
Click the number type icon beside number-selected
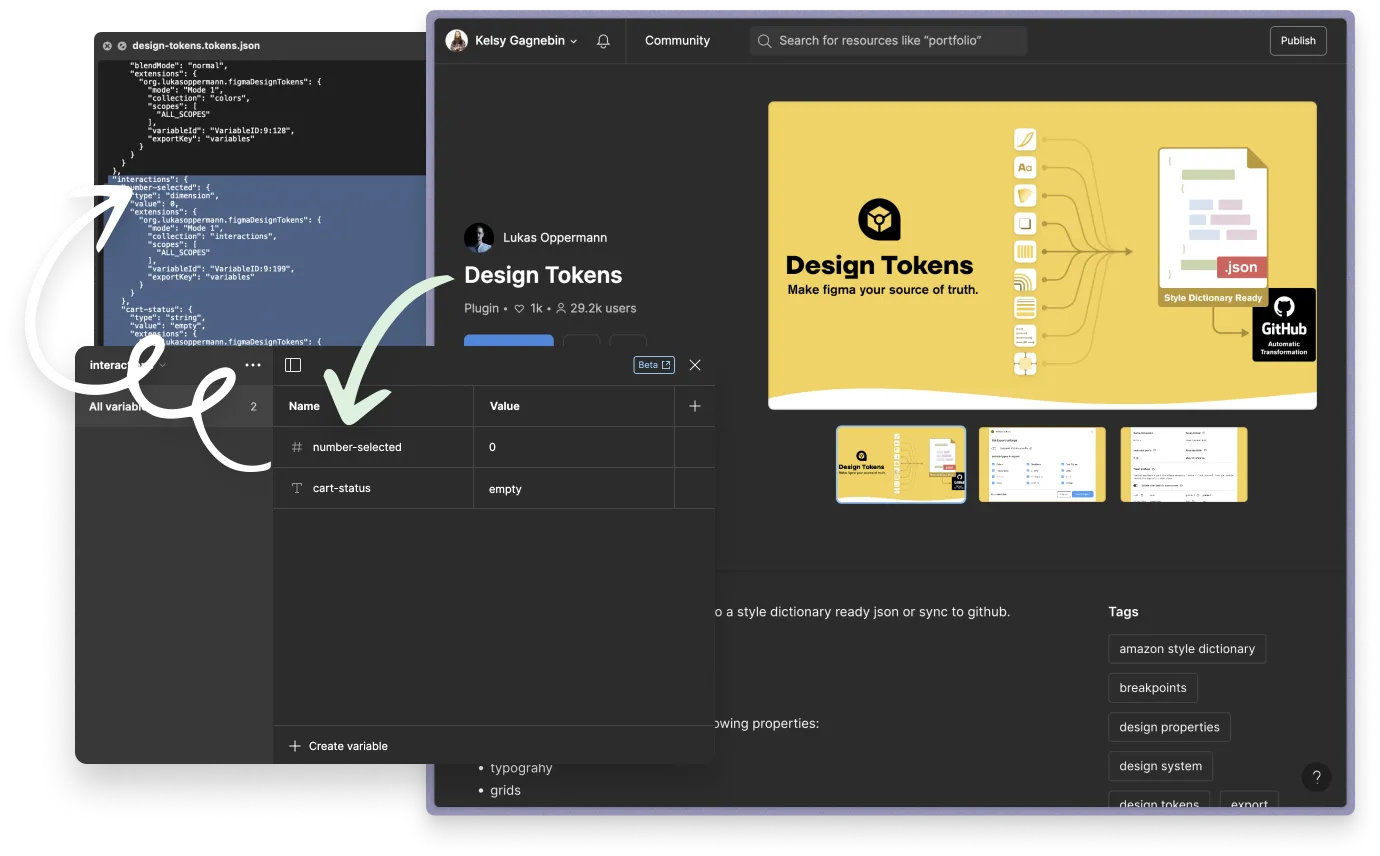[295, 447]
